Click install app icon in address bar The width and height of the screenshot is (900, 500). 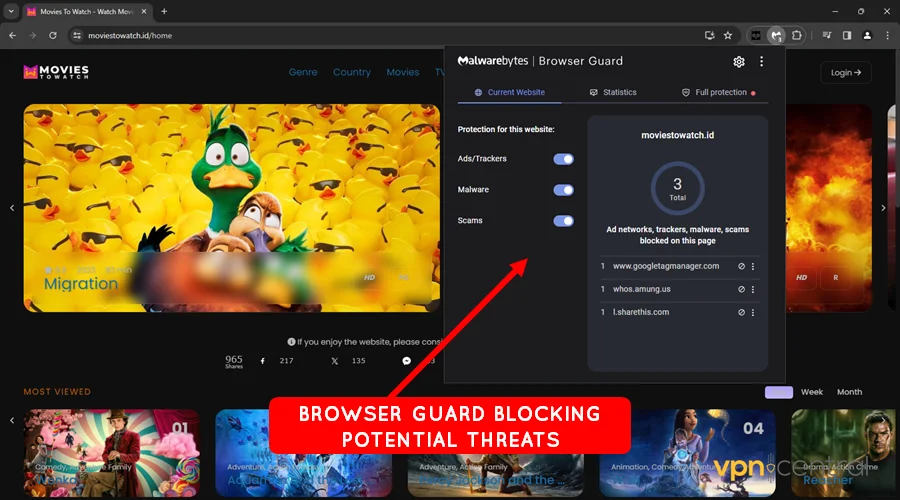[x=709, y=36]
